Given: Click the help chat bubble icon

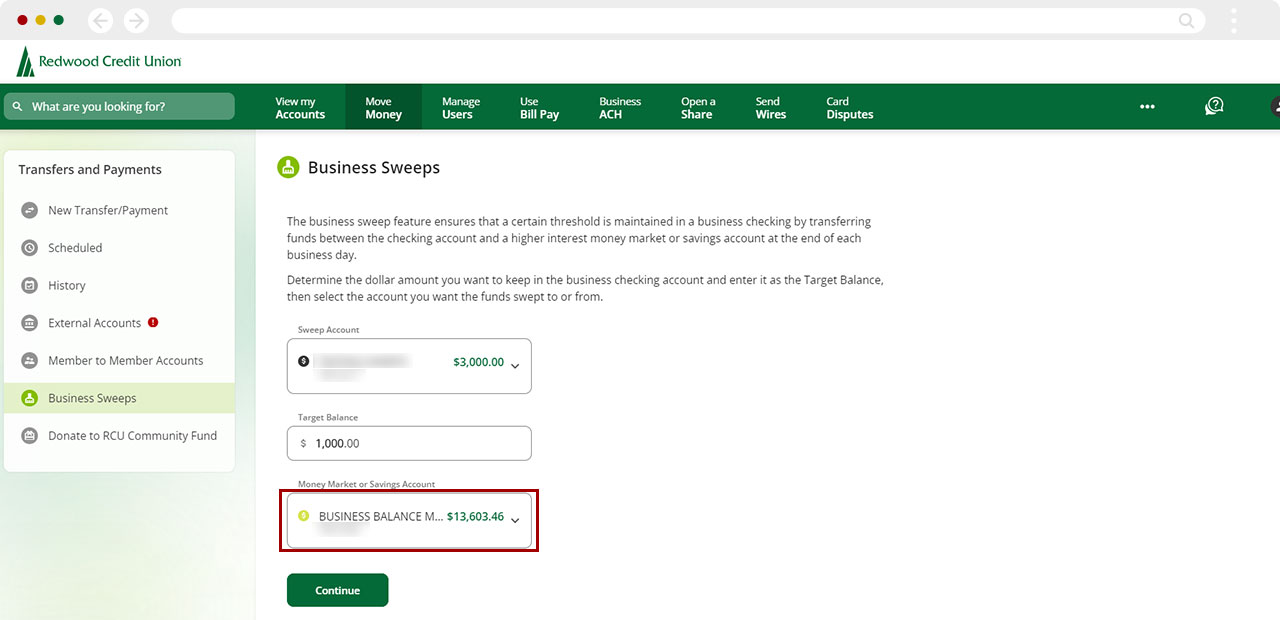Looking at the screenshot, I should tap(1214, 107).
